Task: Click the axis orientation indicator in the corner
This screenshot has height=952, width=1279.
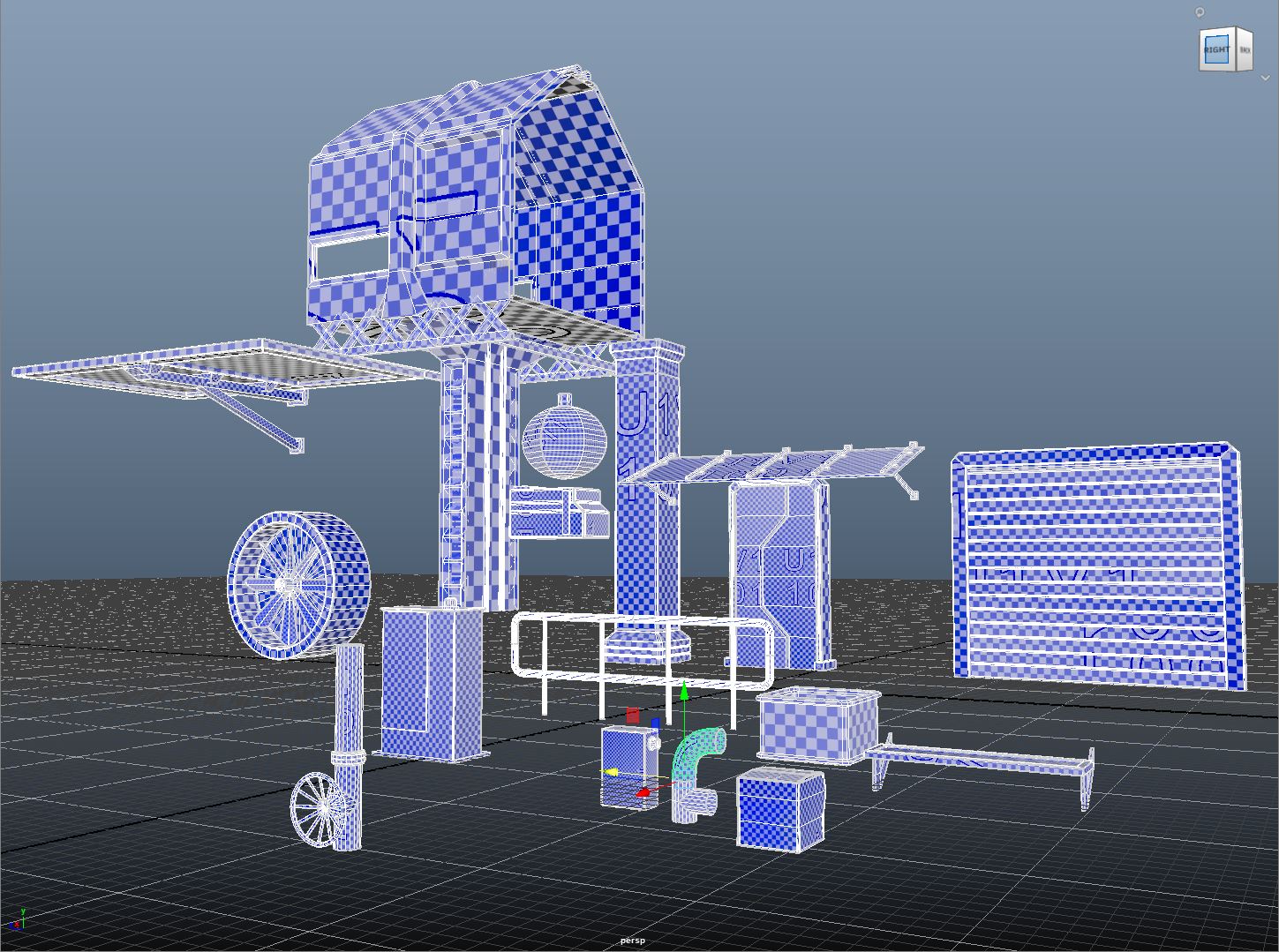Action: pyautogui.click(x=18, y=919)
